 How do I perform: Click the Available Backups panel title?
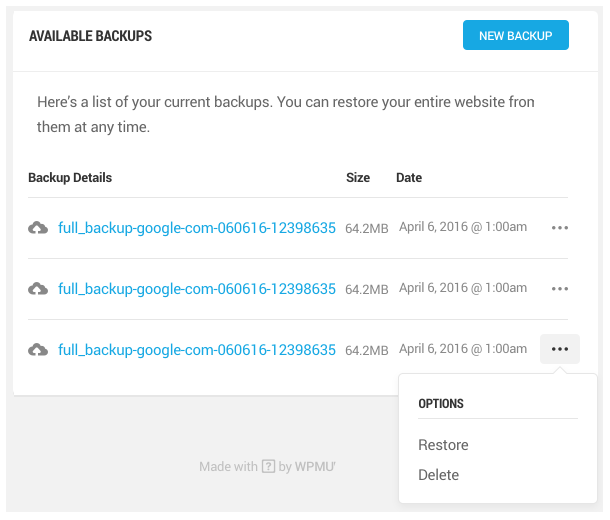(90, 36)
